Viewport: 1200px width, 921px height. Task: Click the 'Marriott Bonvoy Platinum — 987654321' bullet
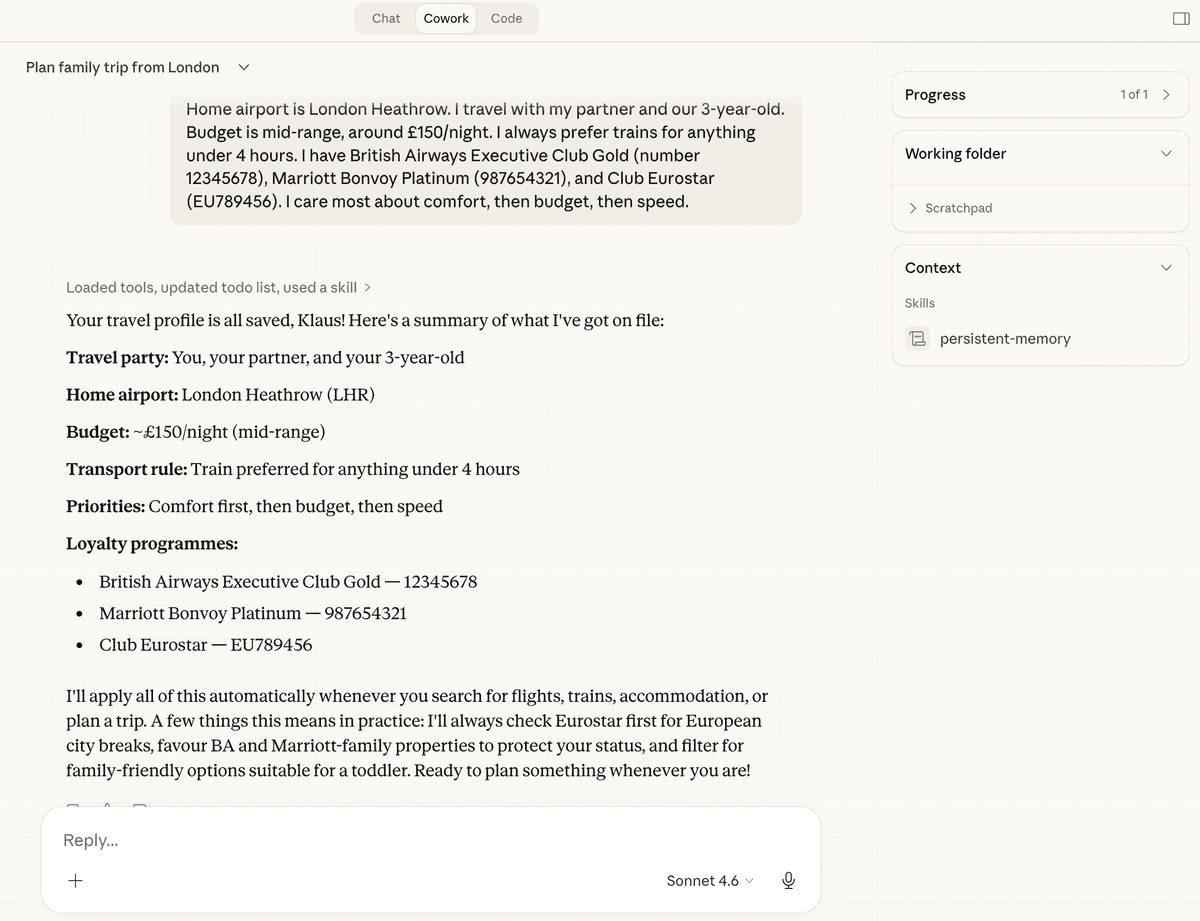click(x=253, y=613)
